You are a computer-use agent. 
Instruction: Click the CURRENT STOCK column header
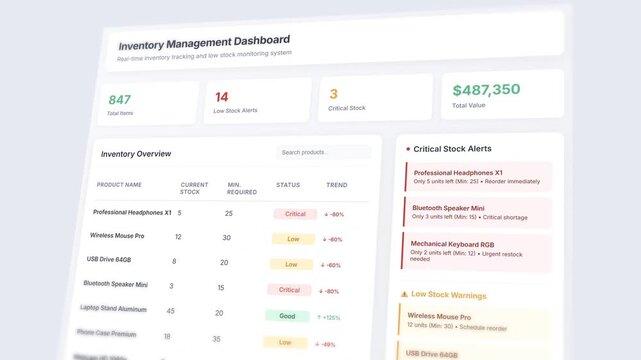click(194, 188)
